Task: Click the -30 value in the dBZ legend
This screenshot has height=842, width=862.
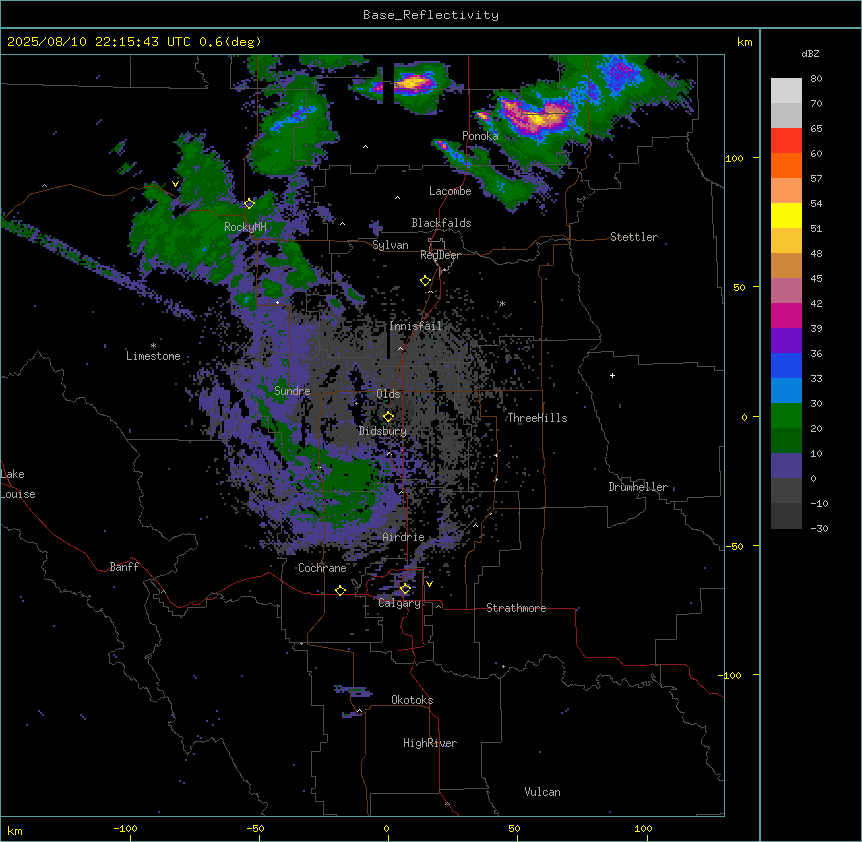Action: (x=819, y=528)
